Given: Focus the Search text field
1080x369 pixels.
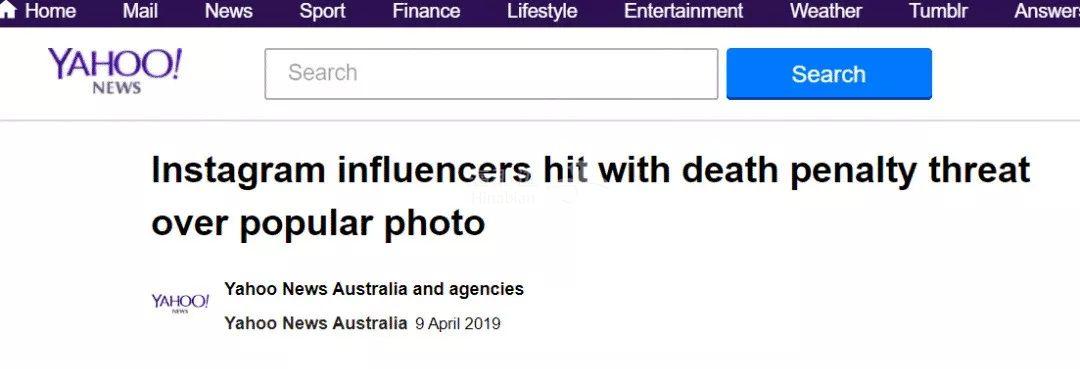Looking at the screenshot, I should click(491, 74).
